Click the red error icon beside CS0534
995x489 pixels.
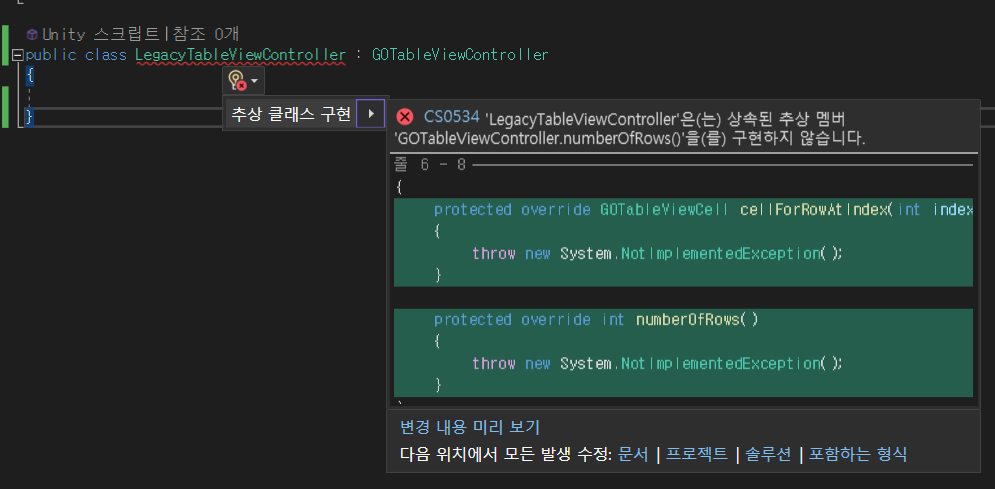405,117
